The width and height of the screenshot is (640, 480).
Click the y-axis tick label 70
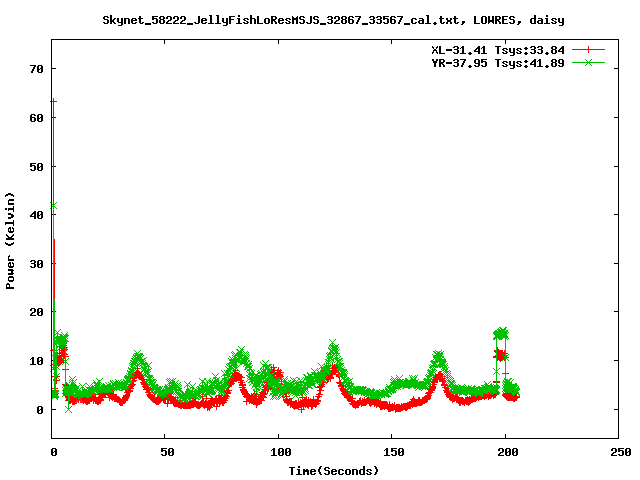pyautogui.click(x=36, y=69)
